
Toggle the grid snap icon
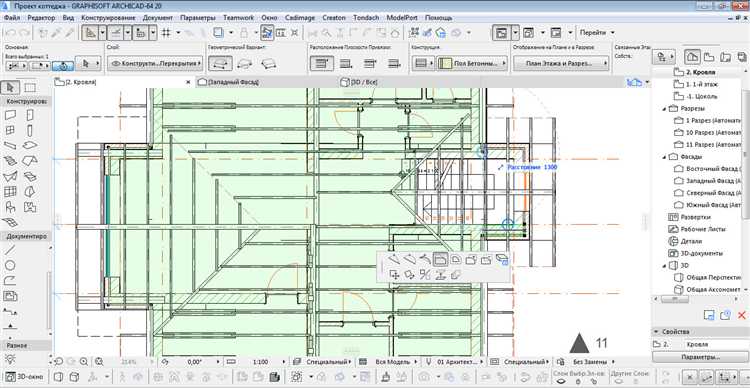click(x=166, y=33)
